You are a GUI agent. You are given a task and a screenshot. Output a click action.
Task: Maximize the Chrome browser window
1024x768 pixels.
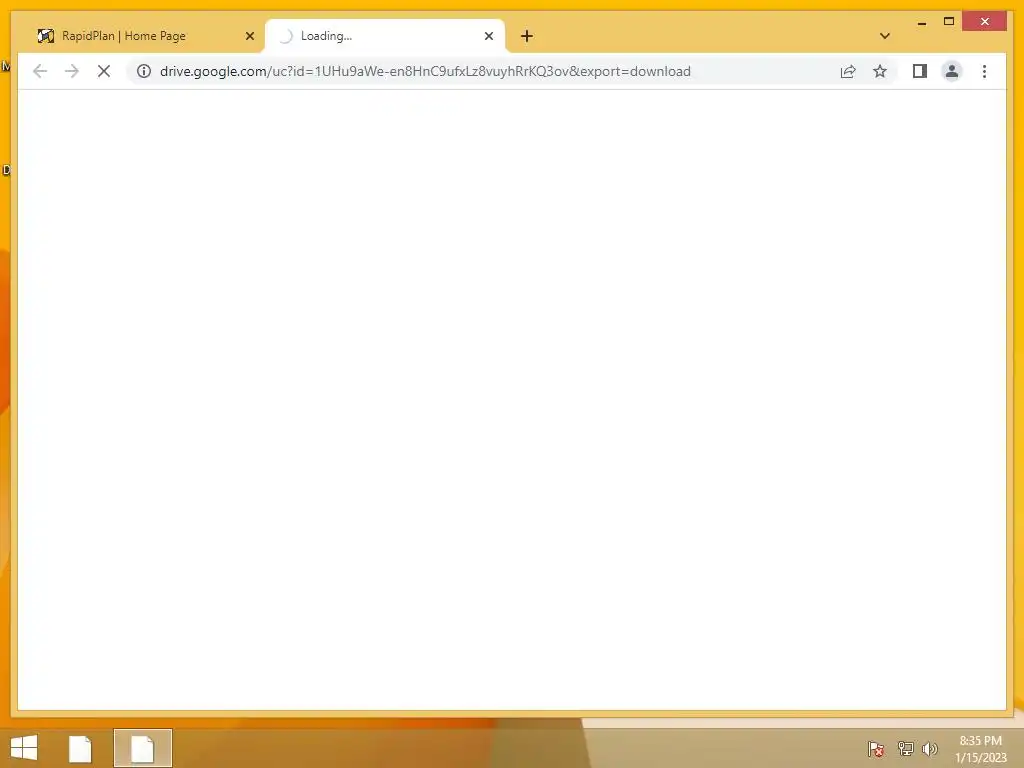949,22
